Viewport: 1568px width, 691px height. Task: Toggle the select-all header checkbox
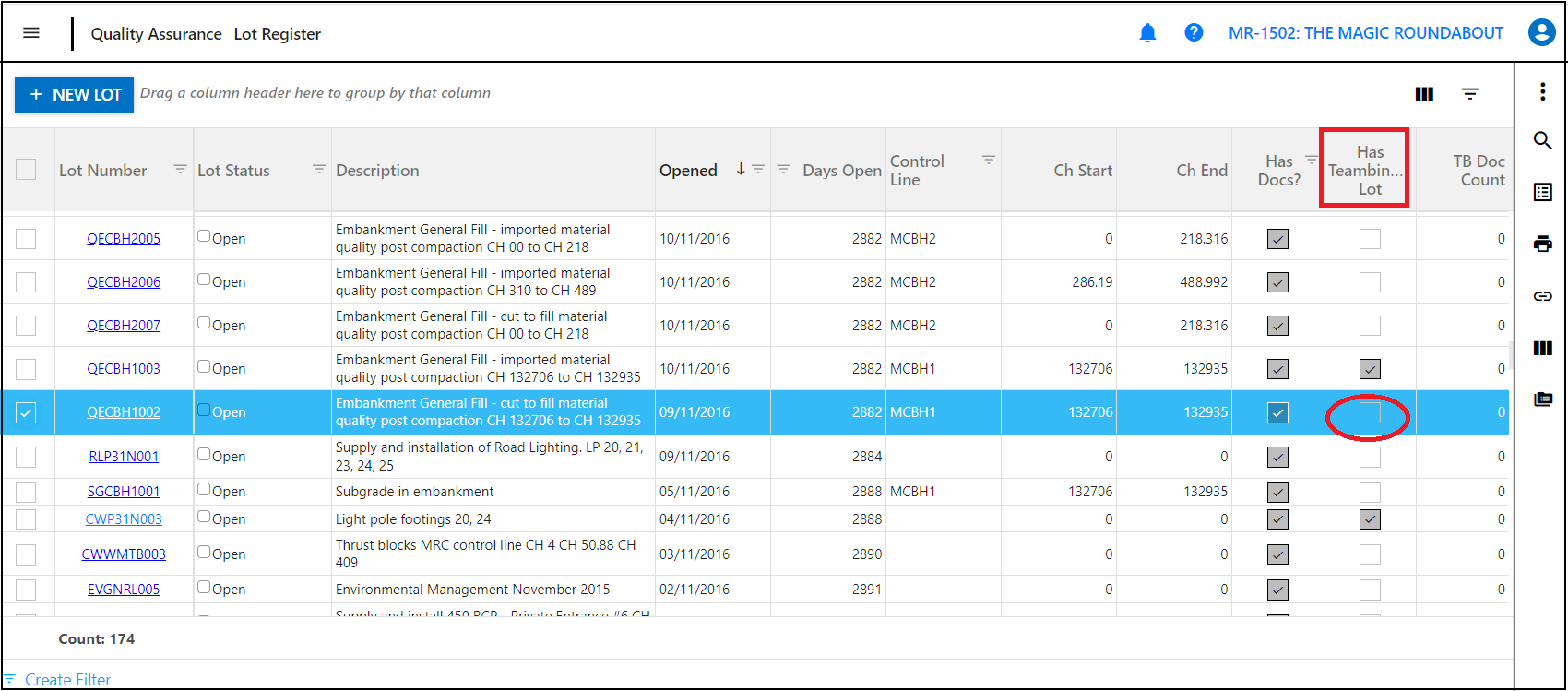[x=26, y=169]
